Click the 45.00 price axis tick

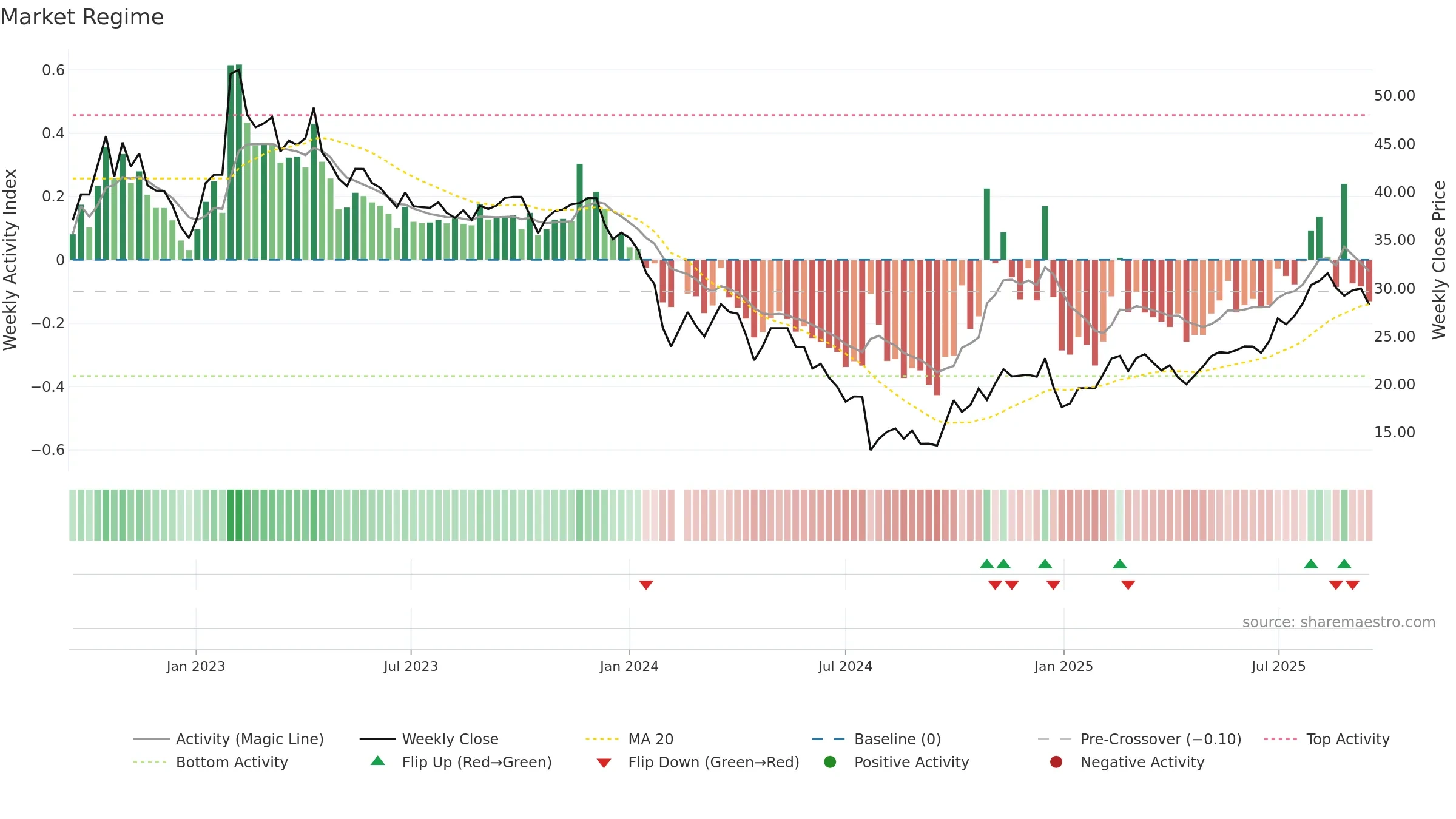coord(1395,144)
